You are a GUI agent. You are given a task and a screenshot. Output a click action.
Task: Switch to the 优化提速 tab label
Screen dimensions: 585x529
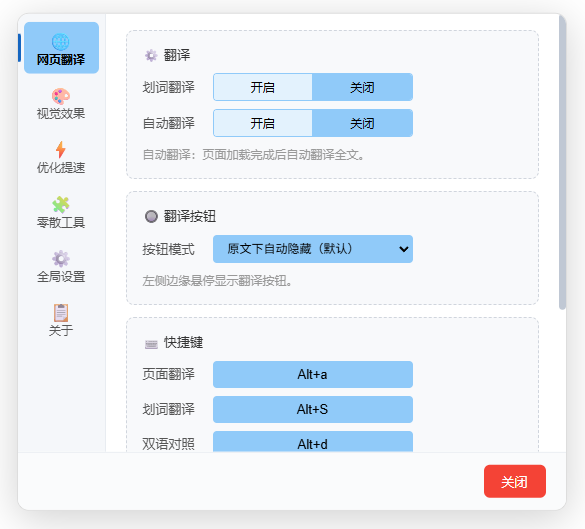click(x=61, y=168)
